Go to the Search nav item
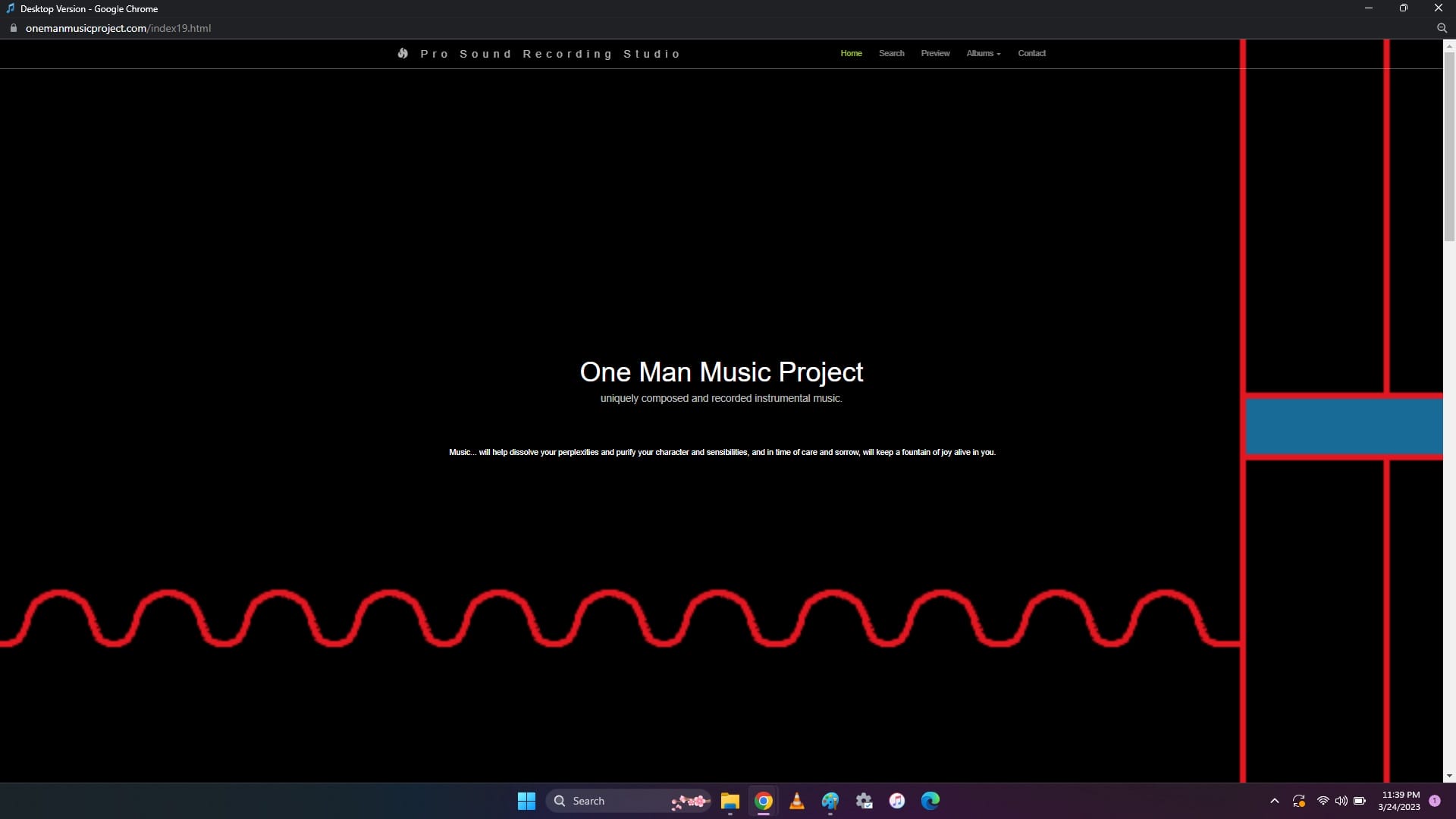Image resolution: width=1456 pixels, height=819 pixels. 891,53
